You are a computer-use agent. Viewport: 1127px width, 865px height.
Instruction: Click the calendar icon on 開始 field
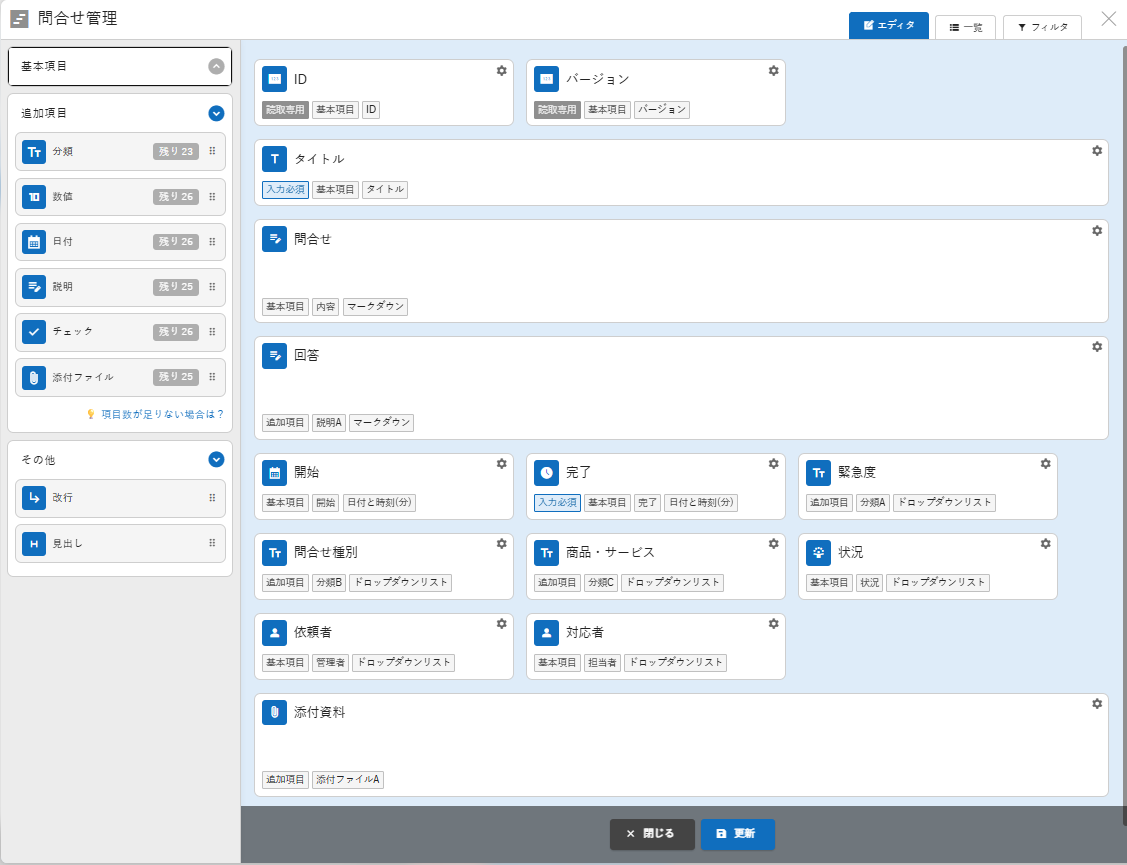(275, 473)
